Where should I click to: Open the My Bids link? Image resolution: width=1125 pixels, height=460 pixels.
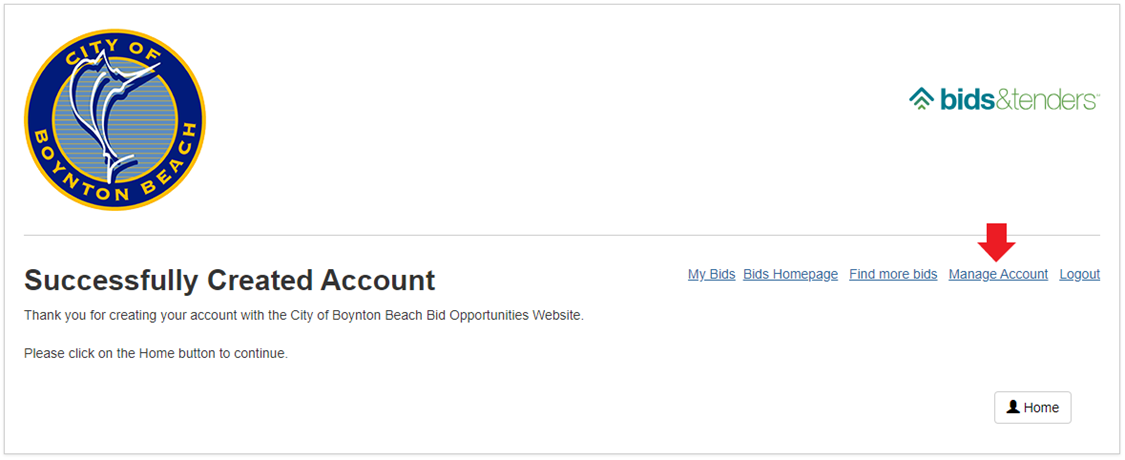coord(712,274)
